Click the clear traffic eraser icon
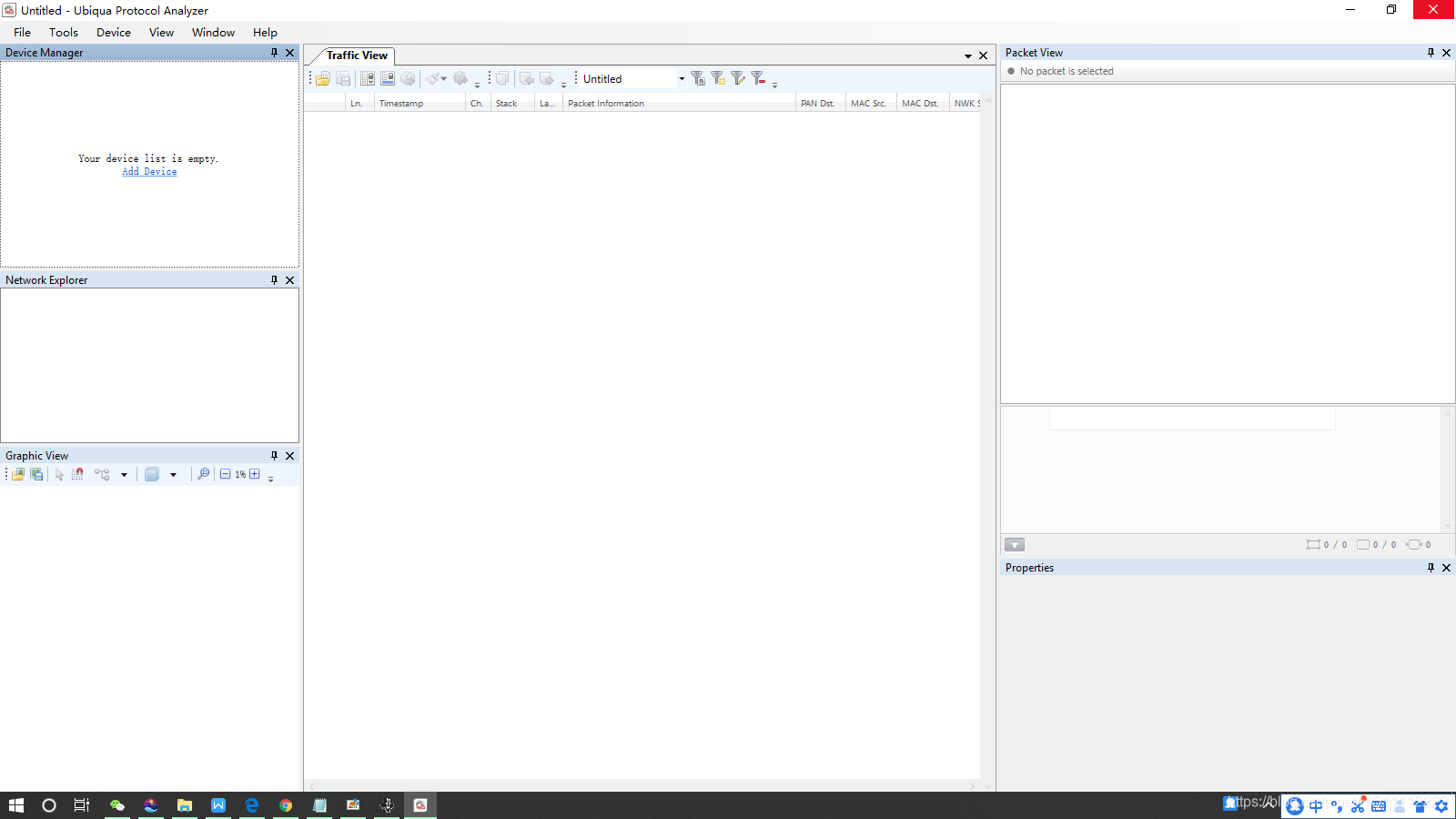Screen dimensions: 1456x819 pyautogui.click(x=432, y=79)
